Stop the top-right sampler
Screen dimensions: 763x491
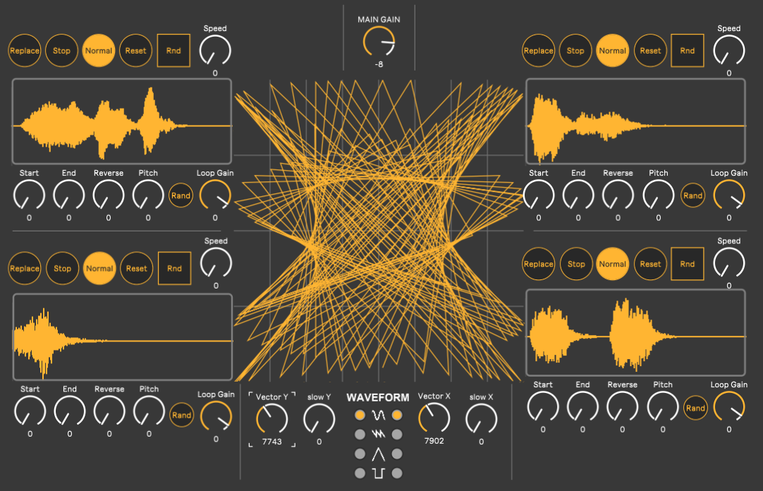(575, 51)
